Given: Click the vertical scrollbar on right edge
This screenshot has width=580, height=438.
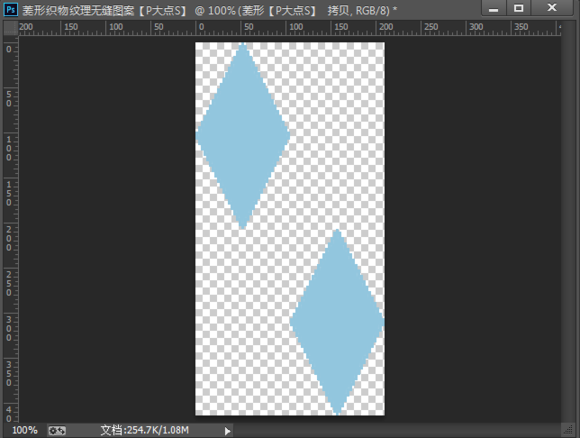Looking at the screenshot, I should click(x=567, y=222).
